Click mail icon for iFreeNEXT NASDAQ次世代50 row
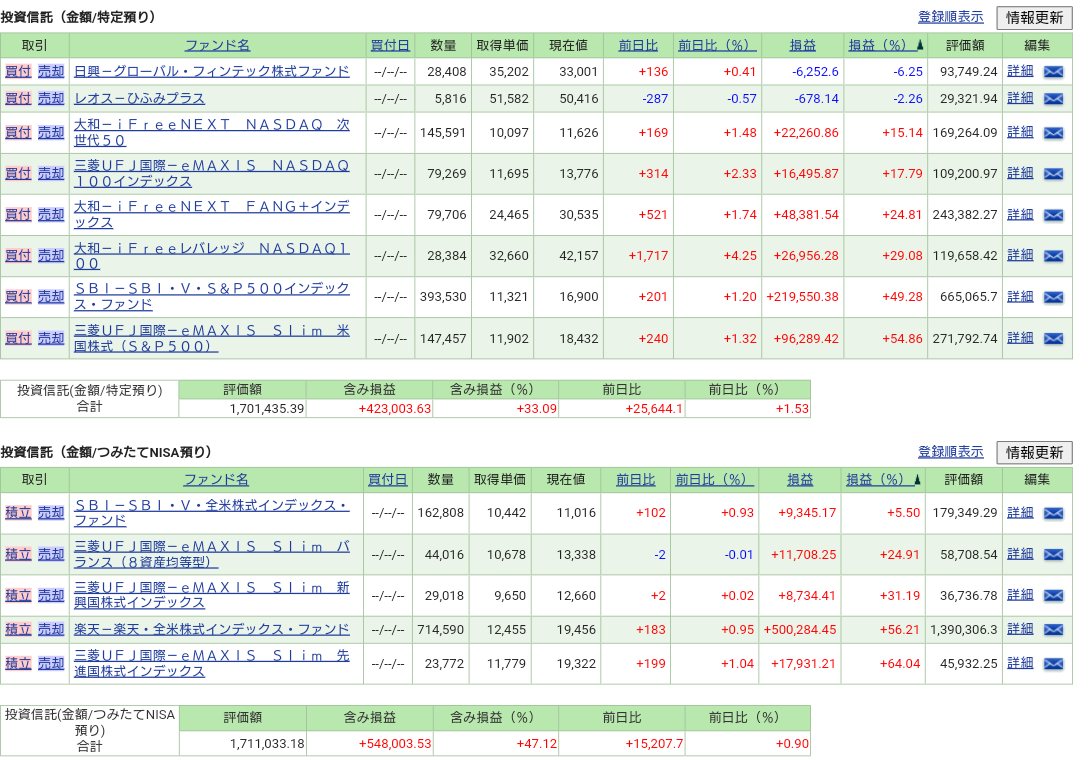Image resolution: width=1080 pixels, height=772 pixels. 1053,133
